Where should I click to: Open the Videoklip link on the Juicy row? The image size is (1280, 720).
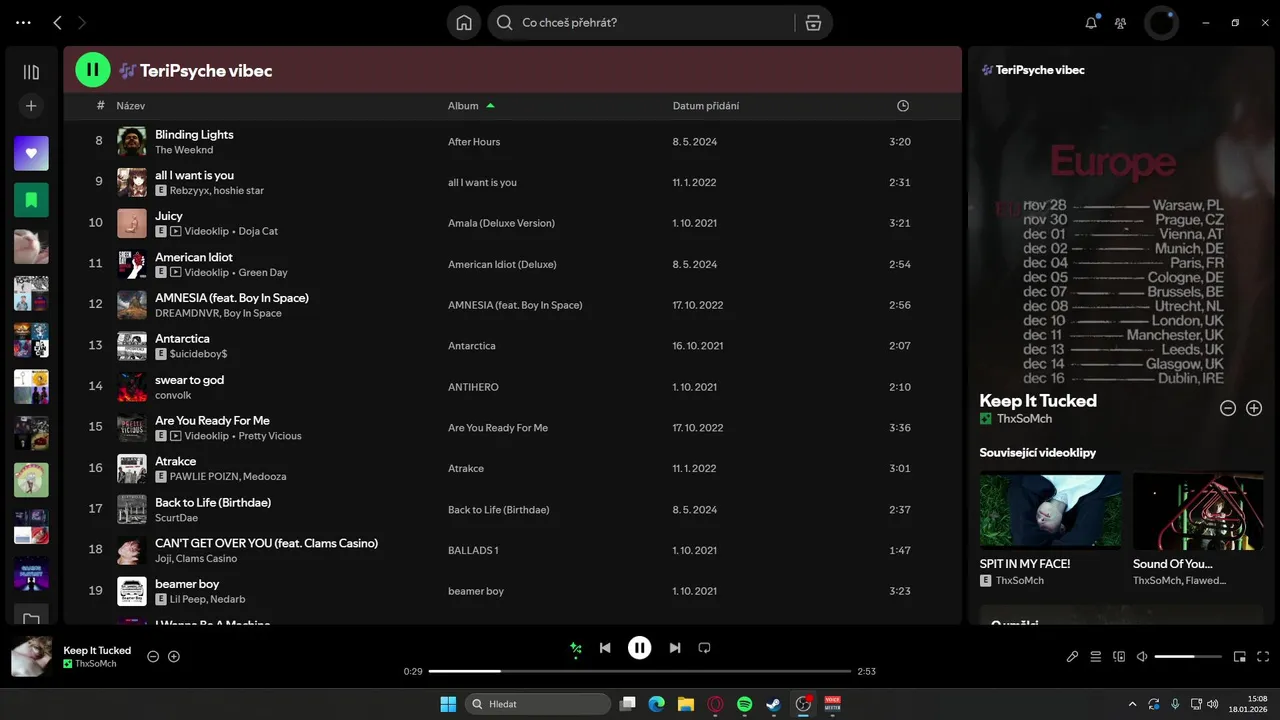click(206, 231)
